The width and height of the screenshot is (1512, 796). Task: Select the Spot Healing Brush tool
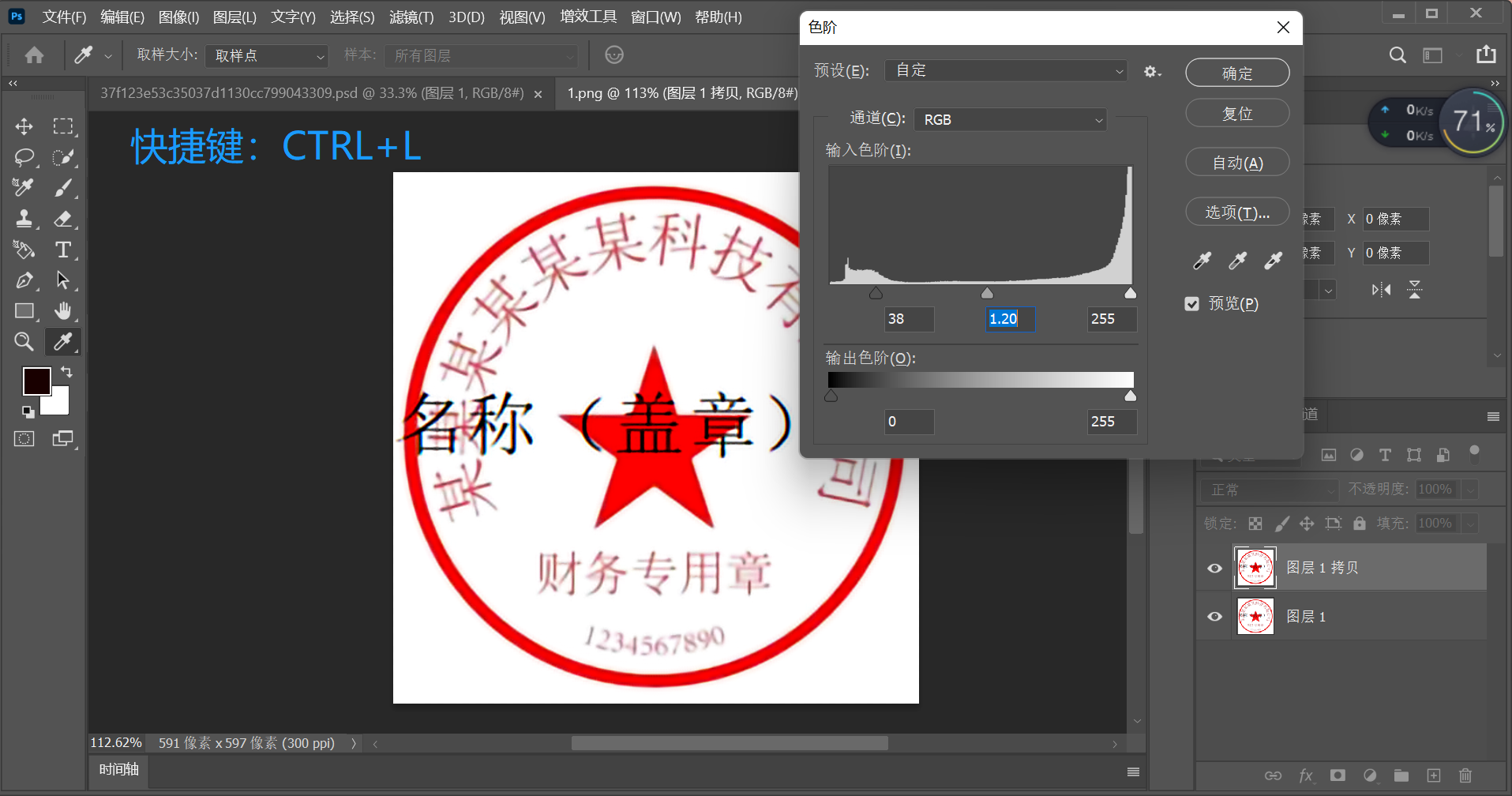(24, 188)
